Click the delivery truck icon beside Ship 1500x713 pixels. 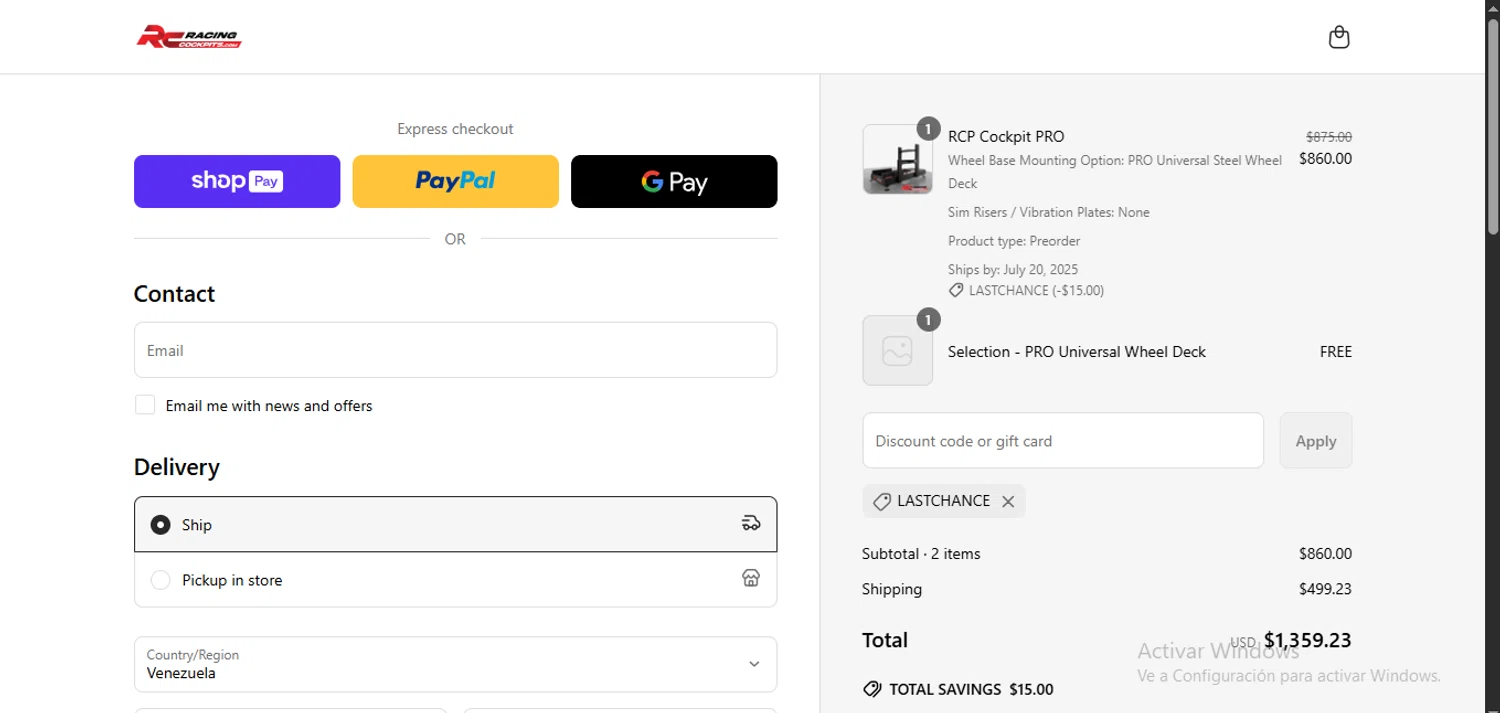[751, 523]
